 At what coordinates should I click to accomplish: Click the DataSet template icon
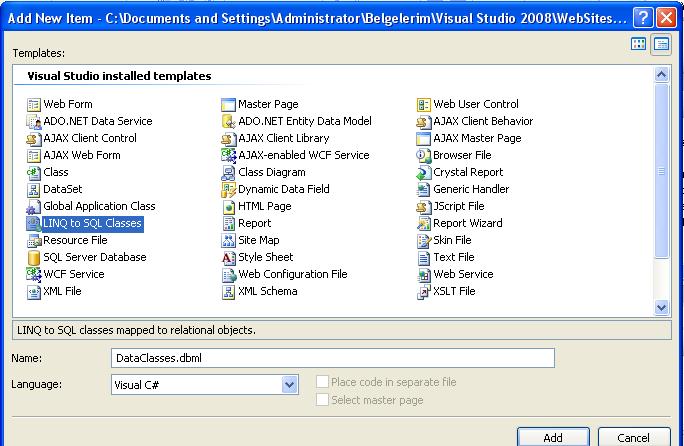[x=34, y=190]
